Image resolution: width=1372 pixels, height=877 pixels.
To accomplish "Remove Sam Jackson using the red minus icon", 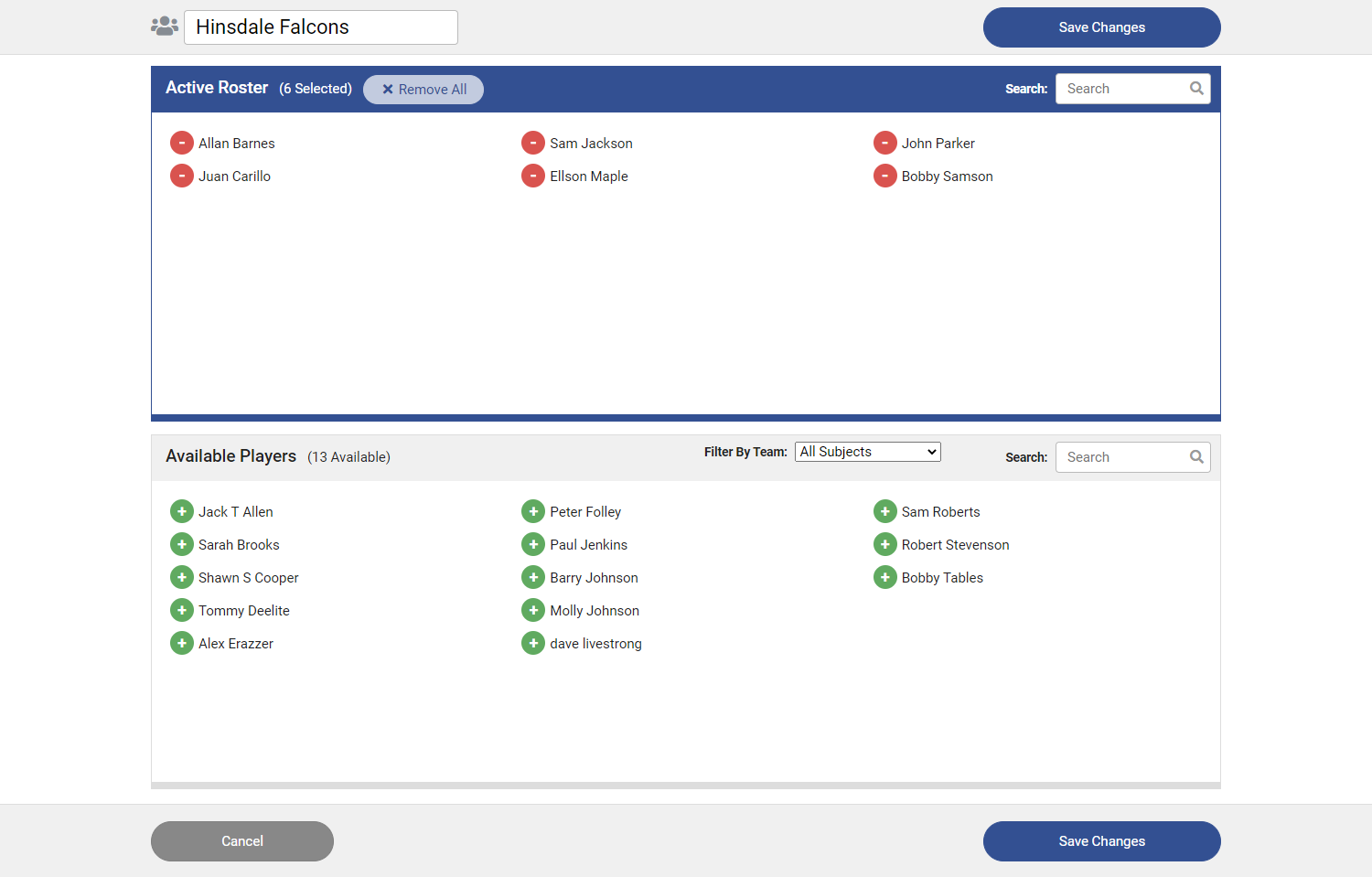I will [533, 143].
